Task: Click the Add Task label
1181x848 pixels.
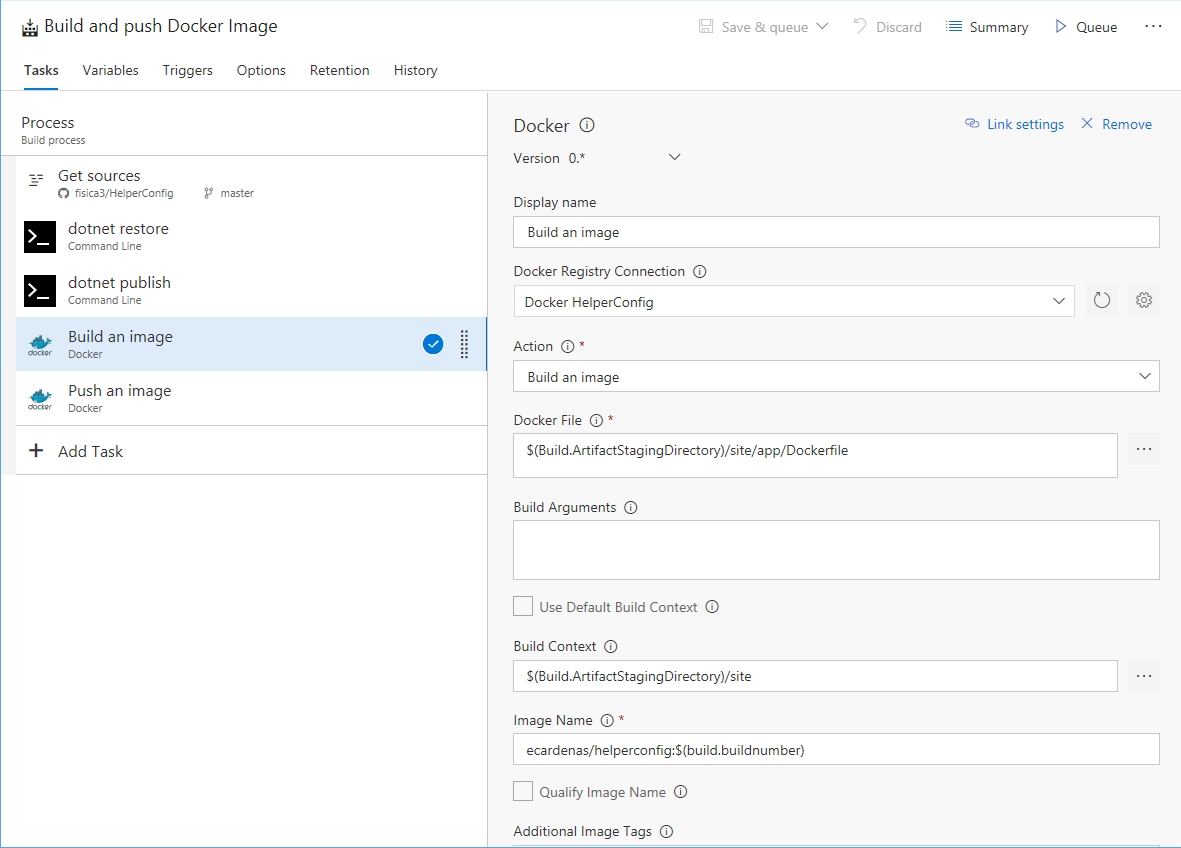Action: (90, 451)
